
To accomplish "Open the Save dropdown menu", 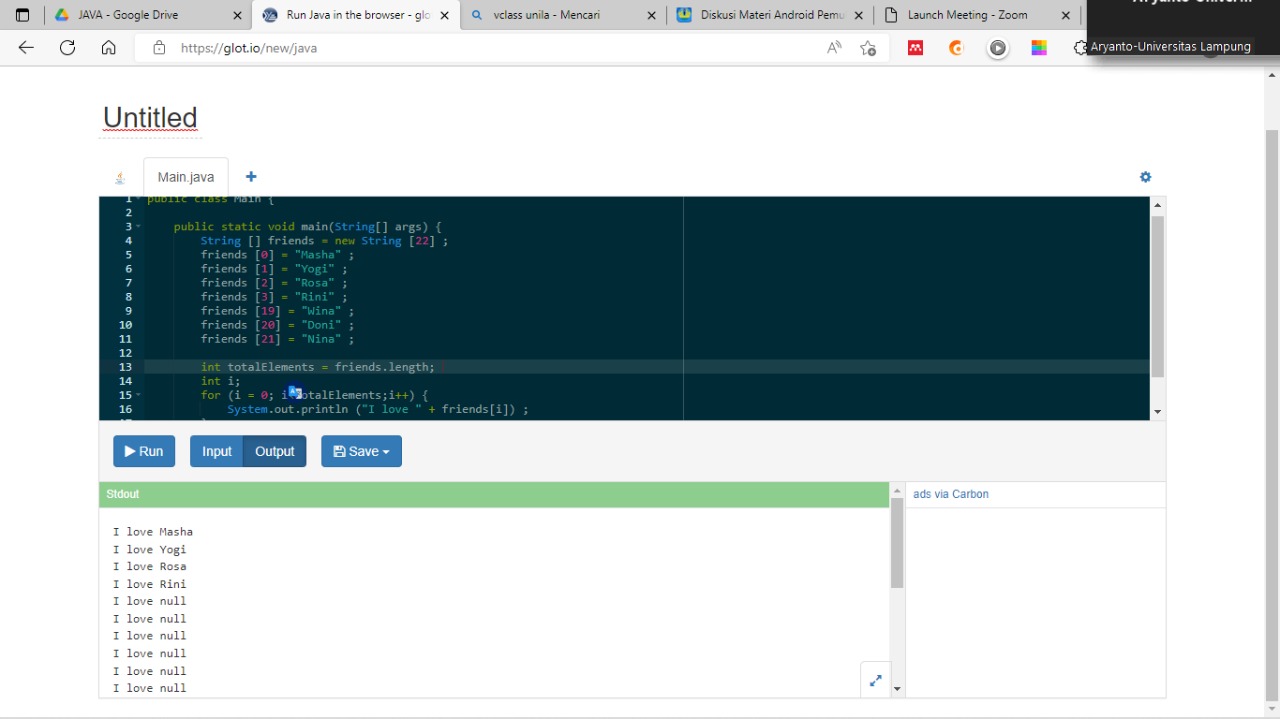I will tap(361, 451).
